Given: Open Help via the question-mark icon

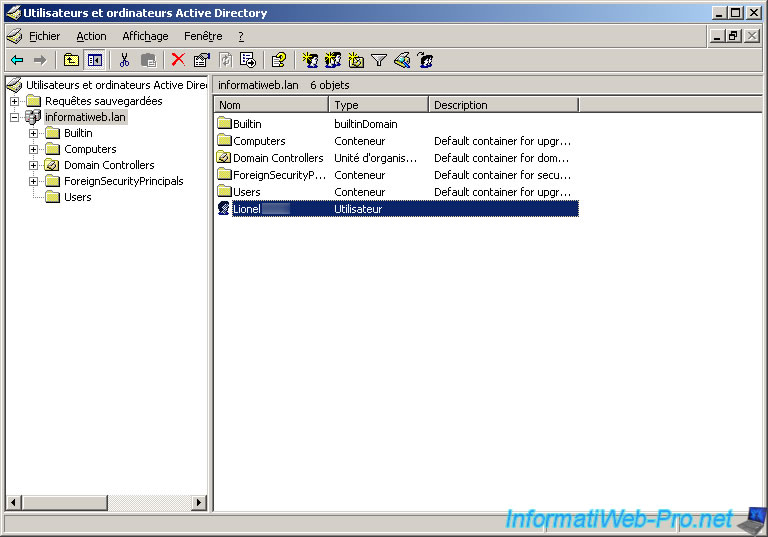Looking at the screenshot, I should click(279, 60).
